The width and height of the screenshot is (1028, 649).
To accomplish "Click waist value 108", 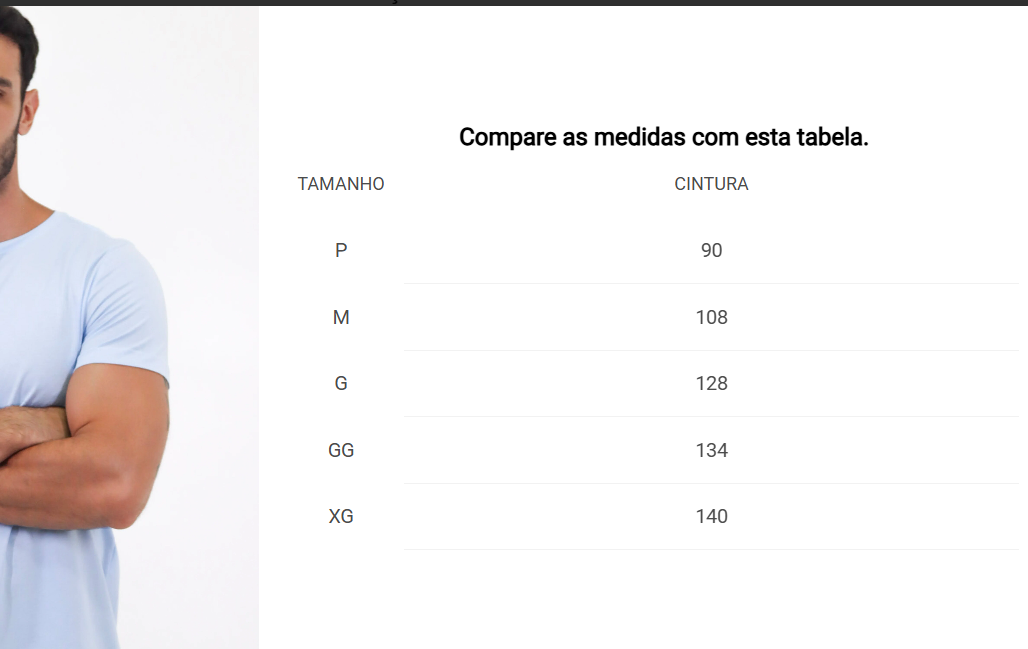I will point(711,317).
